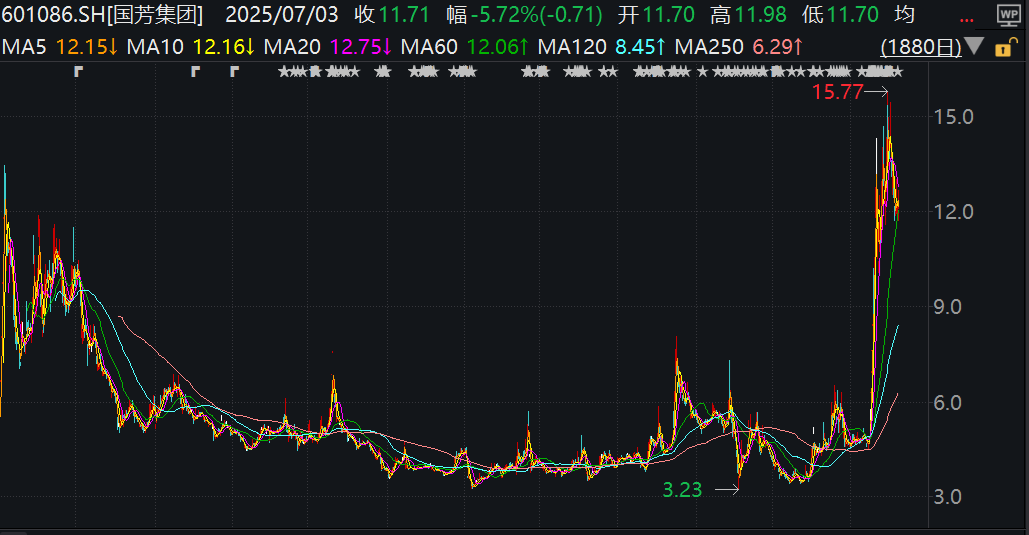Image resolution: width=1029 pixels, height=535 pixels.
Task: Click the 15.77 highest price marker
Action: [837, 92]
